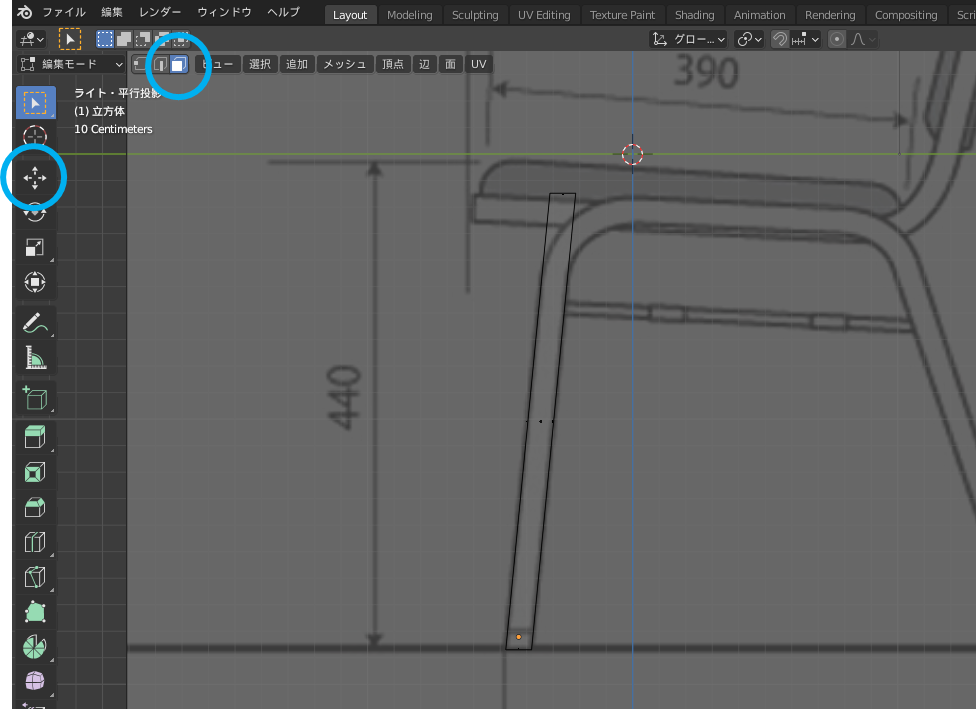This screenshot has width=976, height=709.
Task: Switch to the Modeling workspace tab
Action: [410, 15]
